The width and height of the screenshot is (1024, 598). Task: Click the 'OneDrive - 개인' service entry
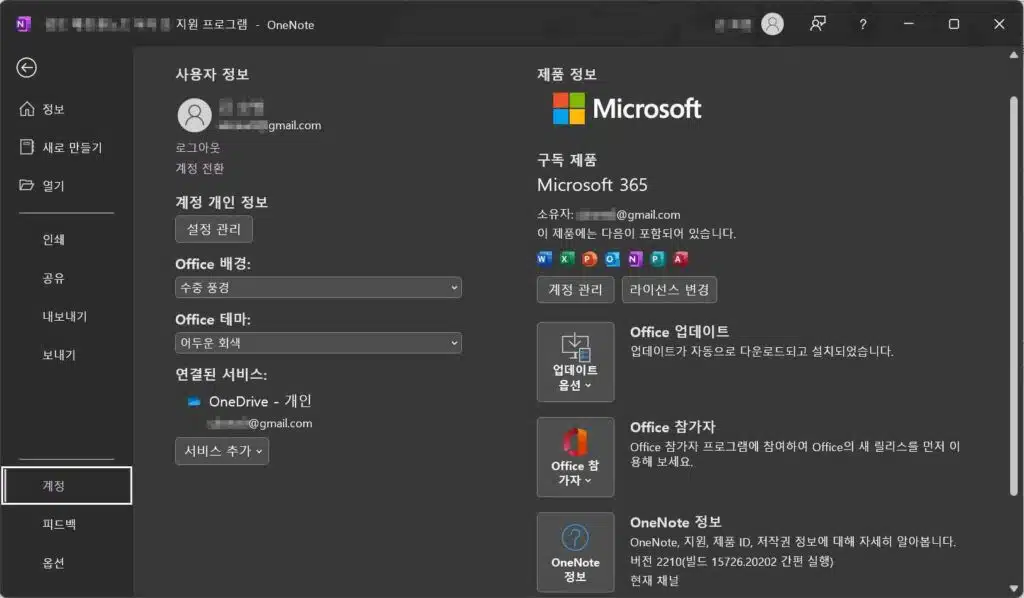tap(260, 401)
